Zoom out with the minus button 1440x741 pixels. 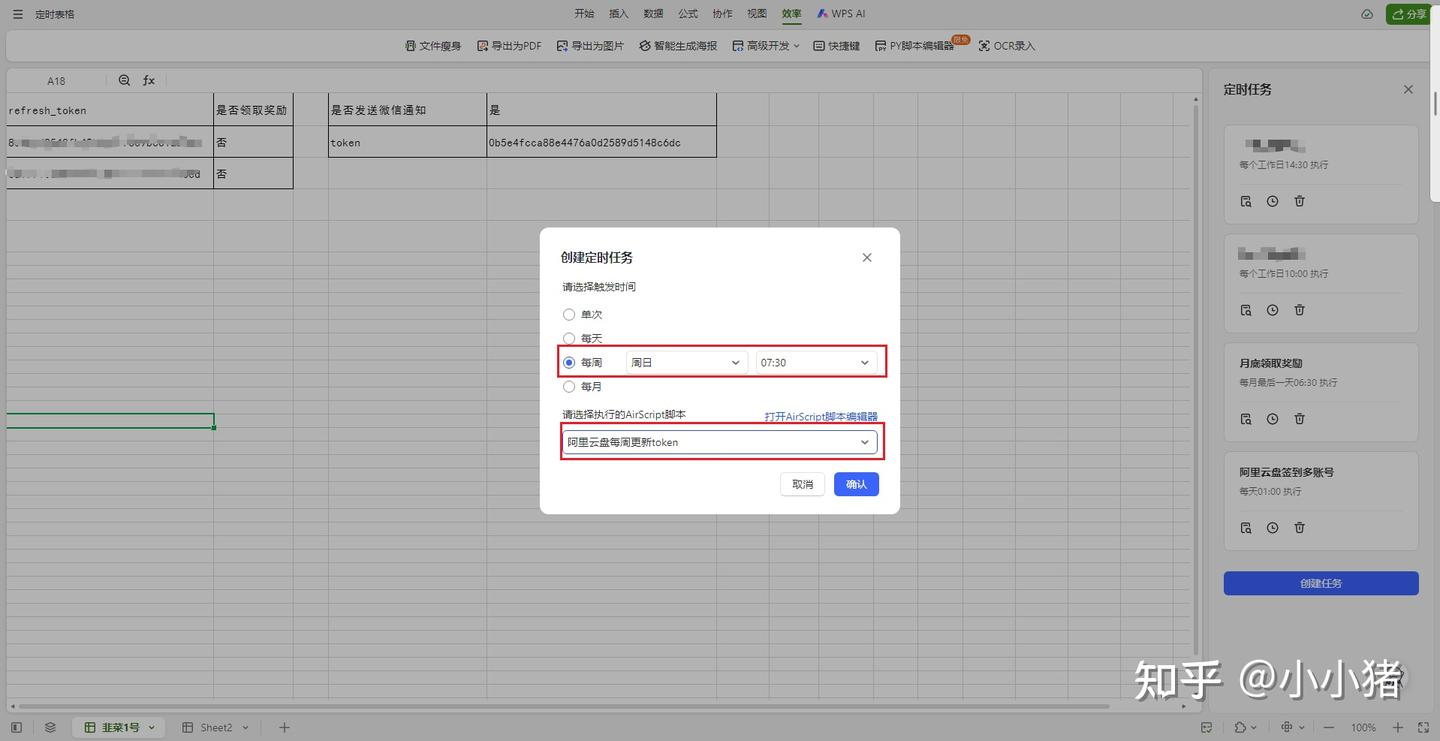tap(1329, 728)
